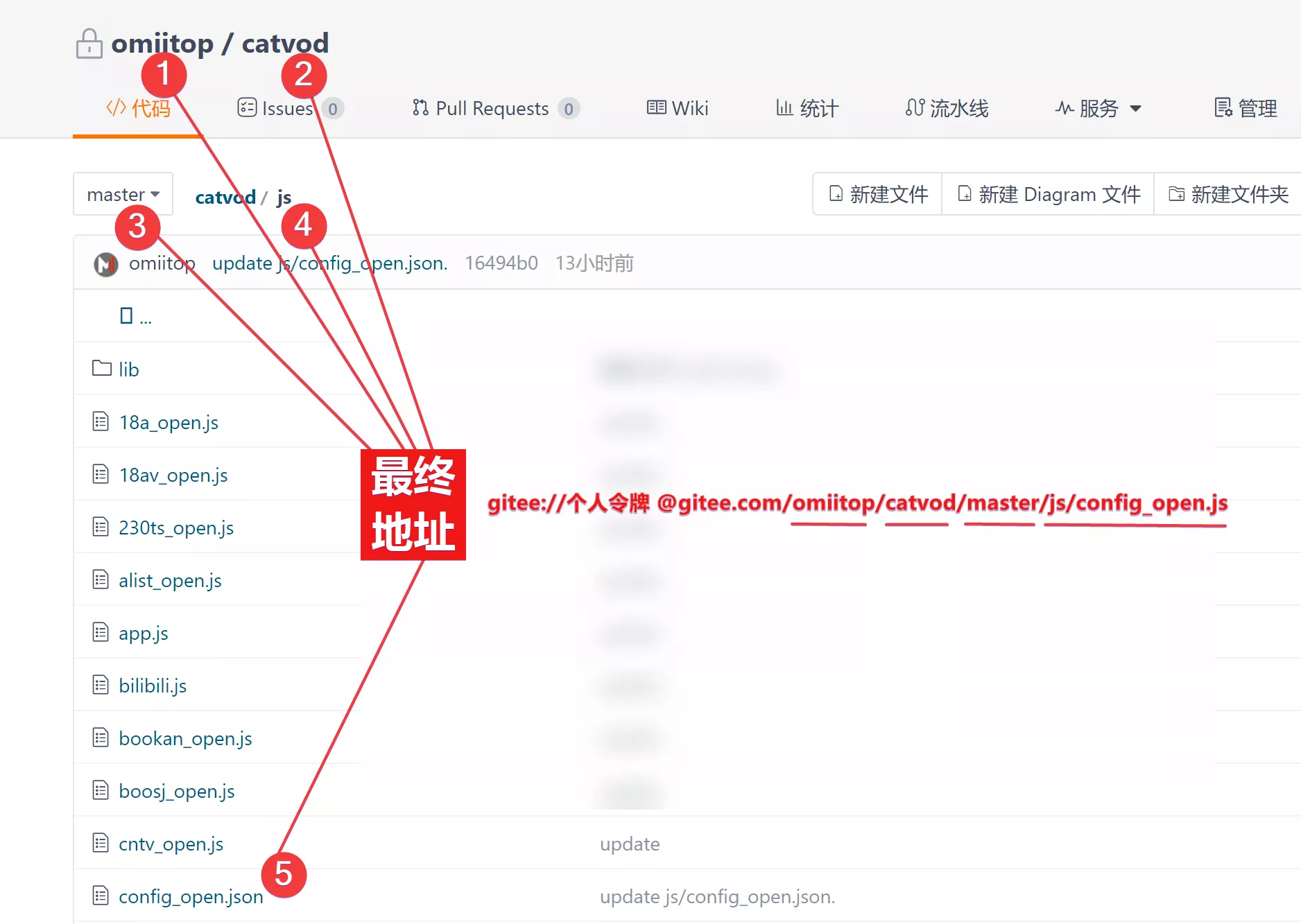Open the master branch dropdown
The height and width of the screenshot is (924, 1301).
(123, 194)
